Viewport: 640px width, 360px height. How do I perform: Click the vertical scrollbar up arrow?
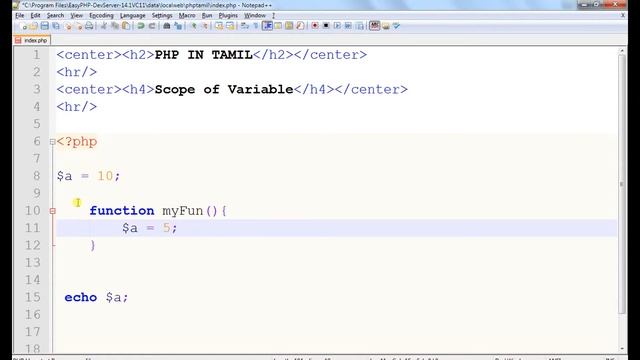[x=622, y=51]
